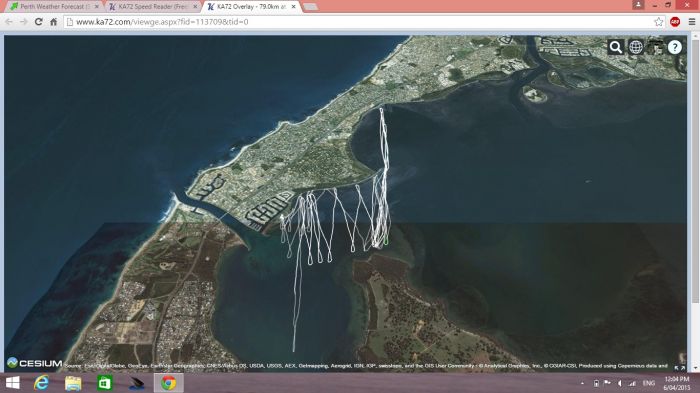Click the browser back arrow

tap(9, 21)
